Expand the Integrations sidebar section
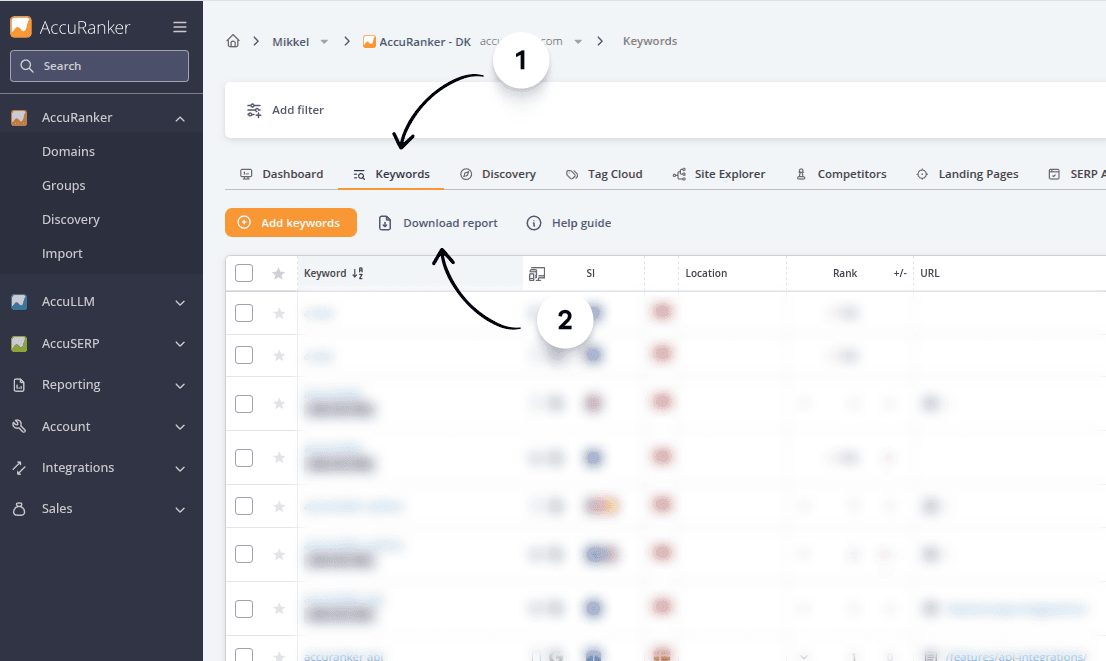This screenshot has height=661, width=1106. tap(180, 468)
